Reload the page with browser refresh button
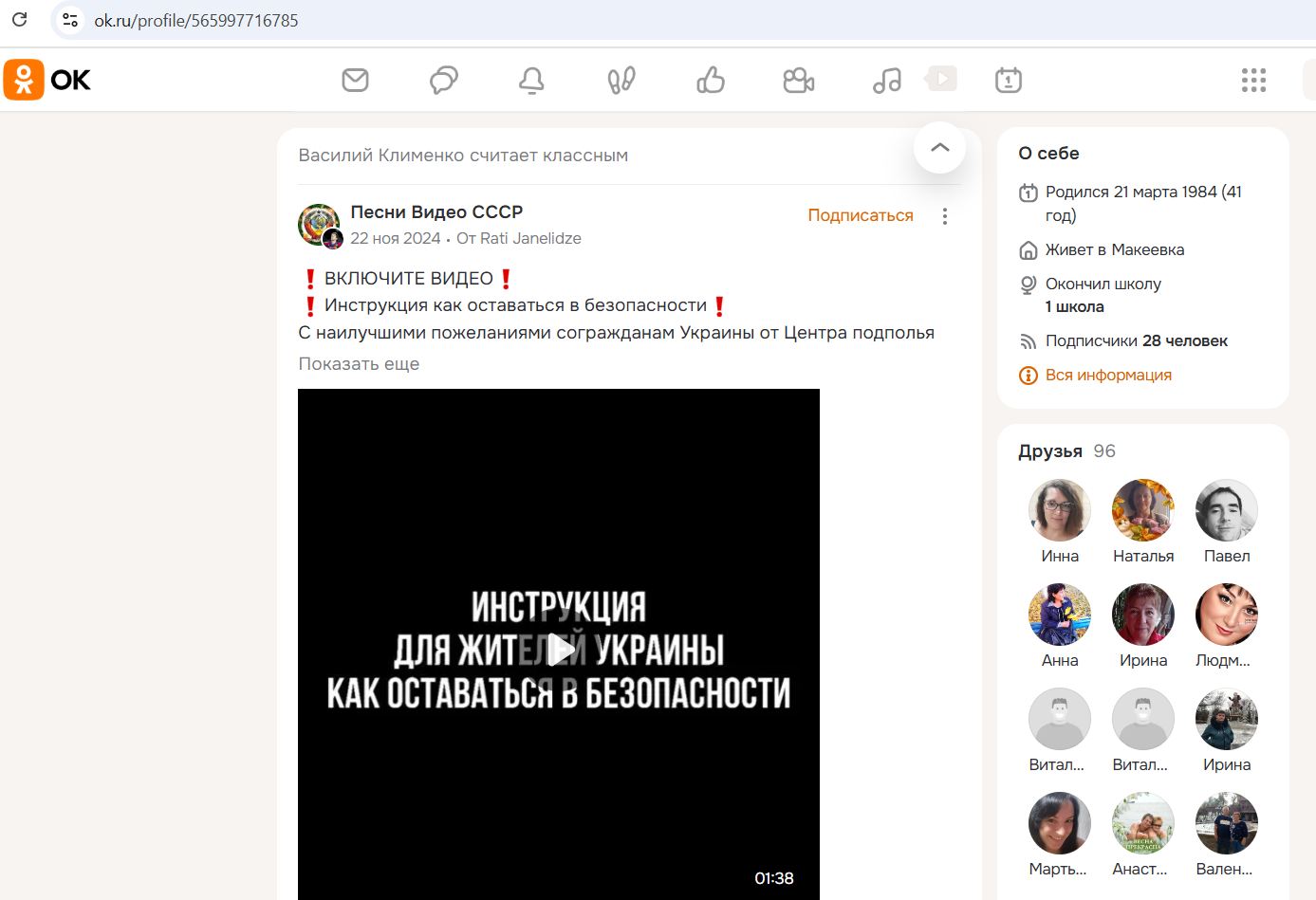1316x900 pixels. tap(20, 20)
